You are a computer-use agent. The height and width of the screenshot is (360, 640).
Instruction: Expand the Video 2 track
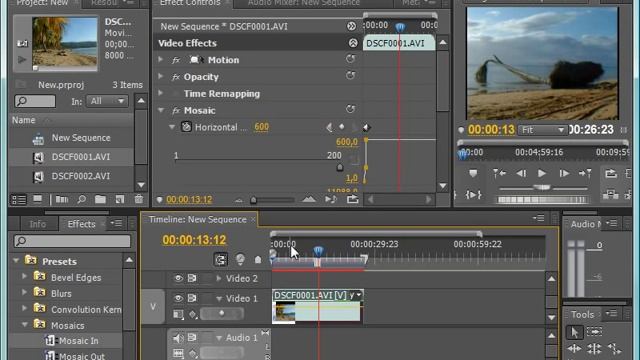tap(219, 278)
